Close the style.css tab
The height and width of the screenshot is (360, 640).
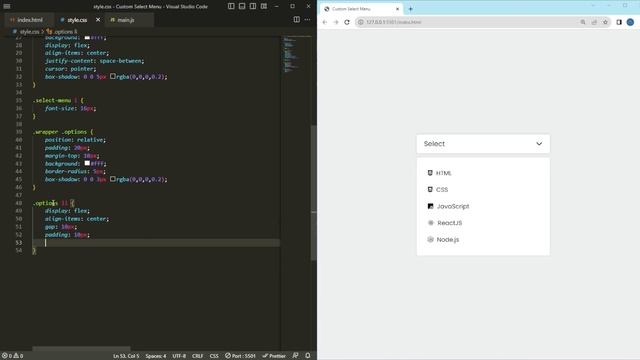(x=98, y=20)
